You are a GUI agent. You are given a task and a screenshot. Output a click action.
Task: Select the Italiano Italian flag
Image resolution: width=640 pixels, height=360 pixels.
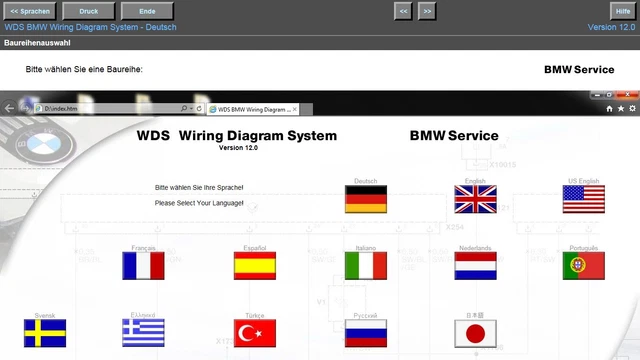pyautogui.click(x=366, y=266)
